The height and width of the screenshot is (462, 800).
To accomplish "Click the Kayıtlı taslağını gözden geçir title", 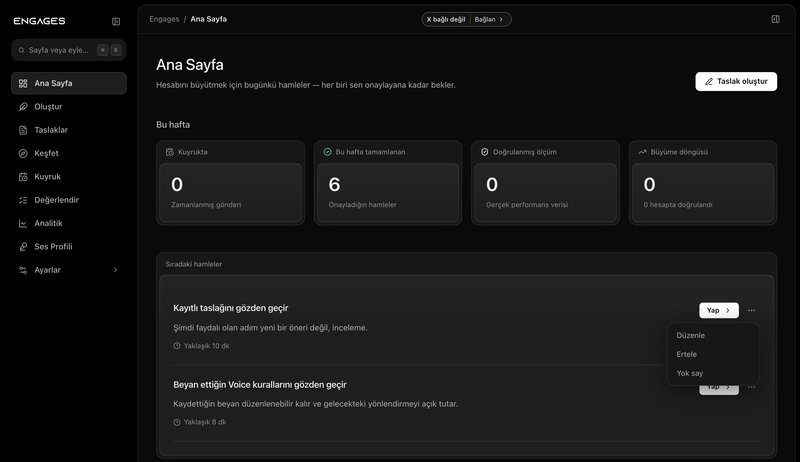I will pyautogui.click(x=231, y=308).
